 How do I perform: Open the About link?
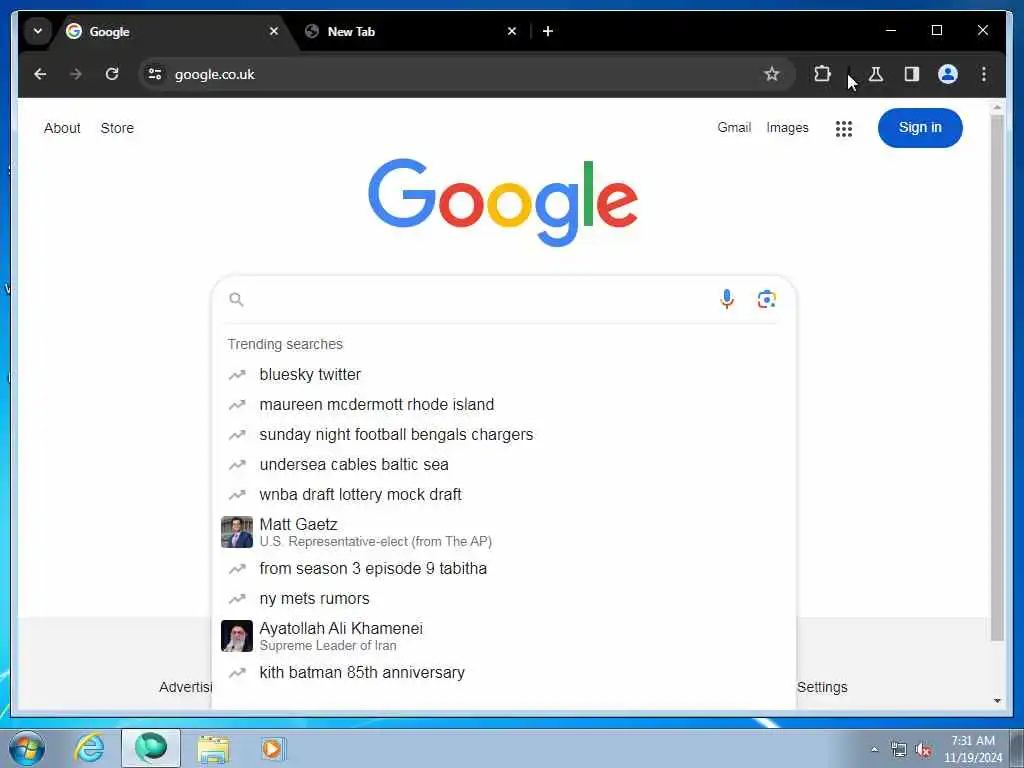click(x=62, y=128)
